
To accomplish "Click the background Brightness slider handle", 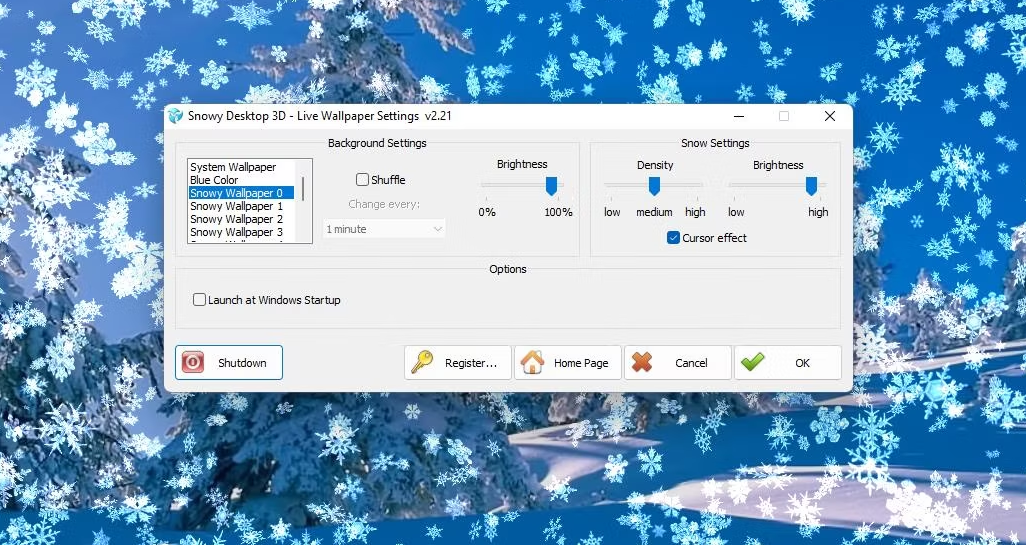I will pos(551,186).
